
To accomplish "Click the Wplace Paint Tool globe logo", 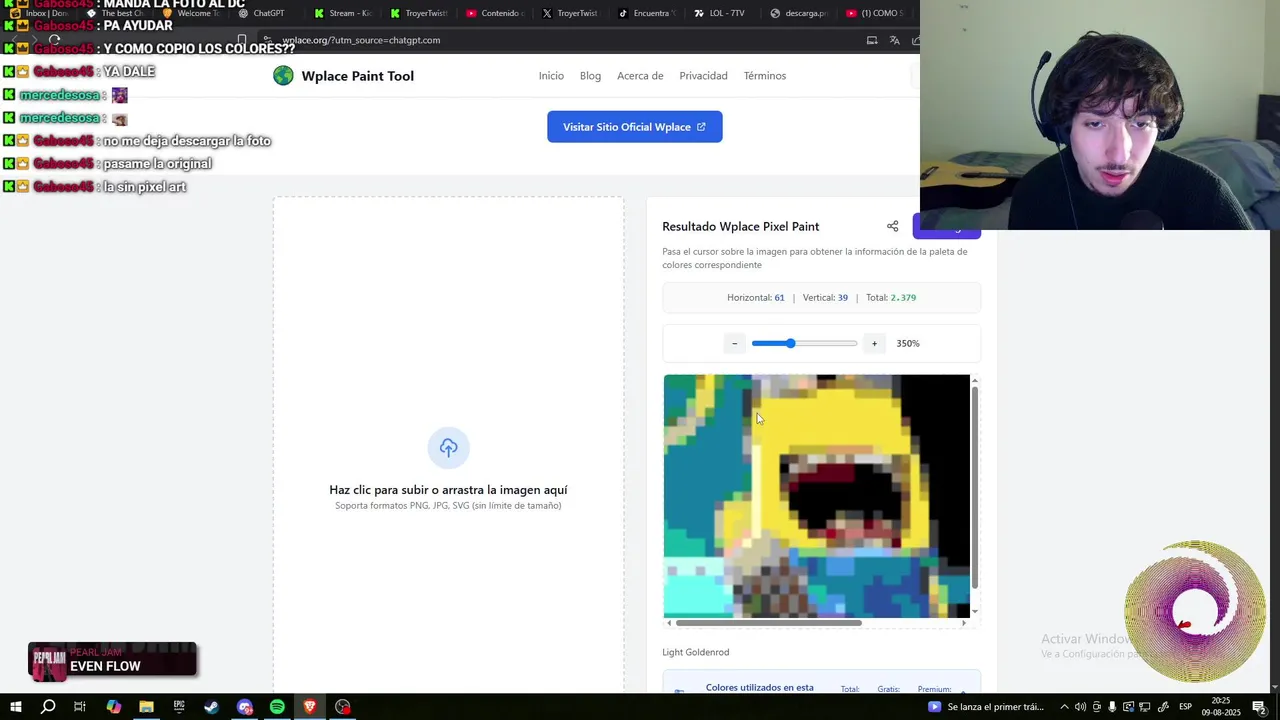I will 283,76.
